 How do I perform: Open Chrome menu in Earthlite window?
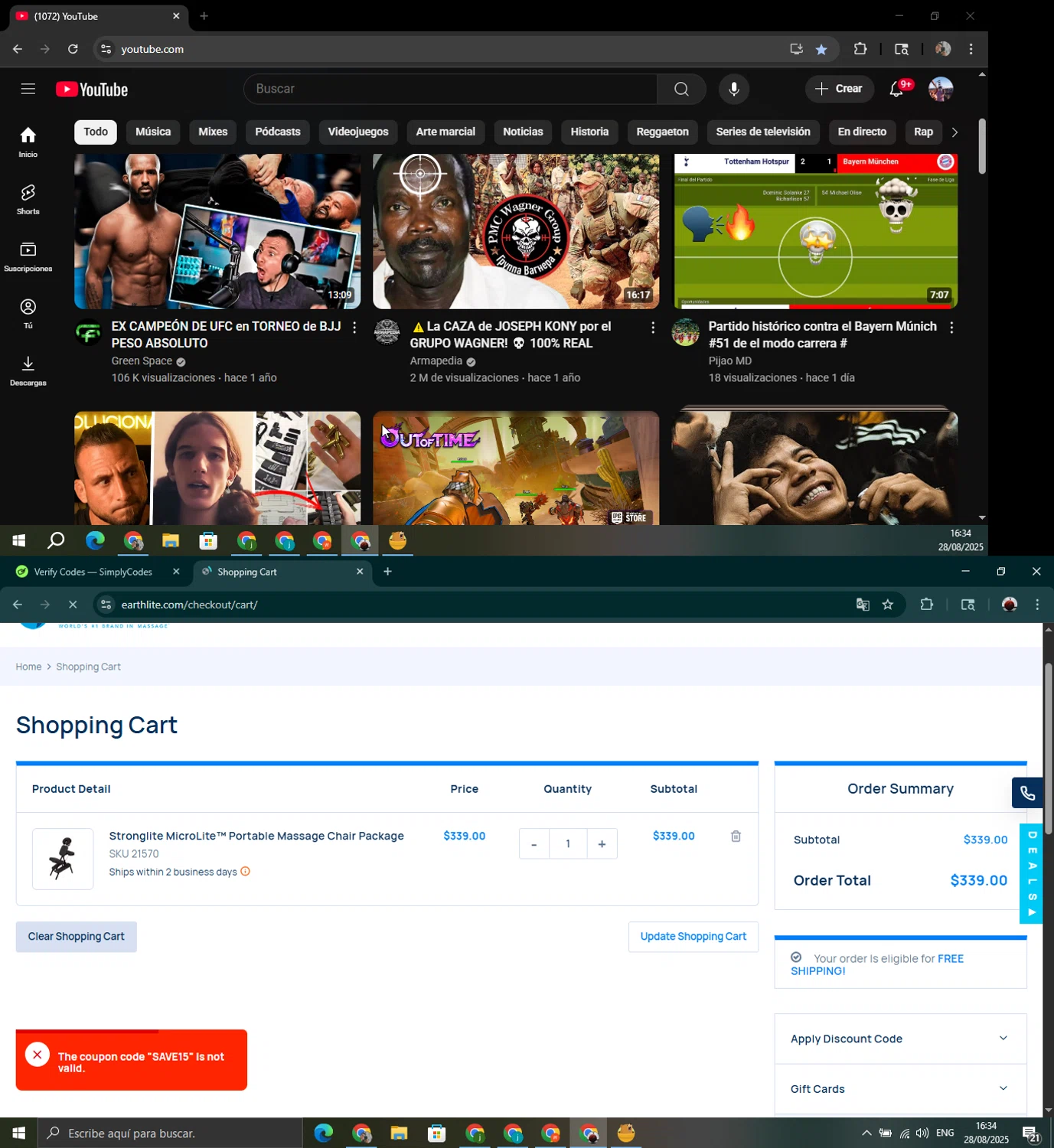tap(1037, 605)
